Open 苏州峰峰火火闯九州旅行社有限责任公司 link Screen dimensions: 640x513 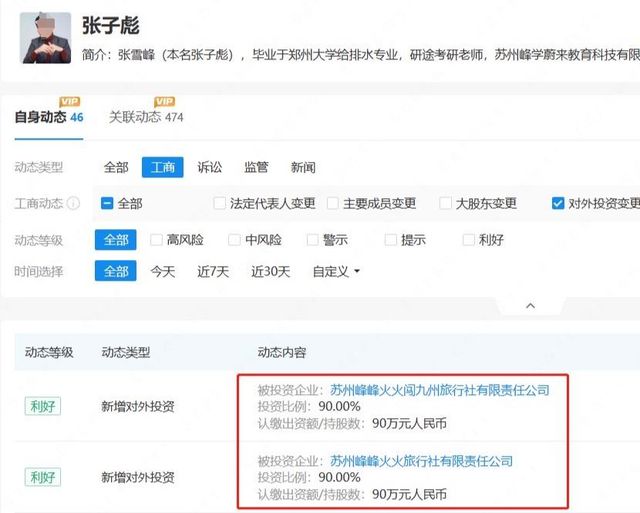pos(439,390)
